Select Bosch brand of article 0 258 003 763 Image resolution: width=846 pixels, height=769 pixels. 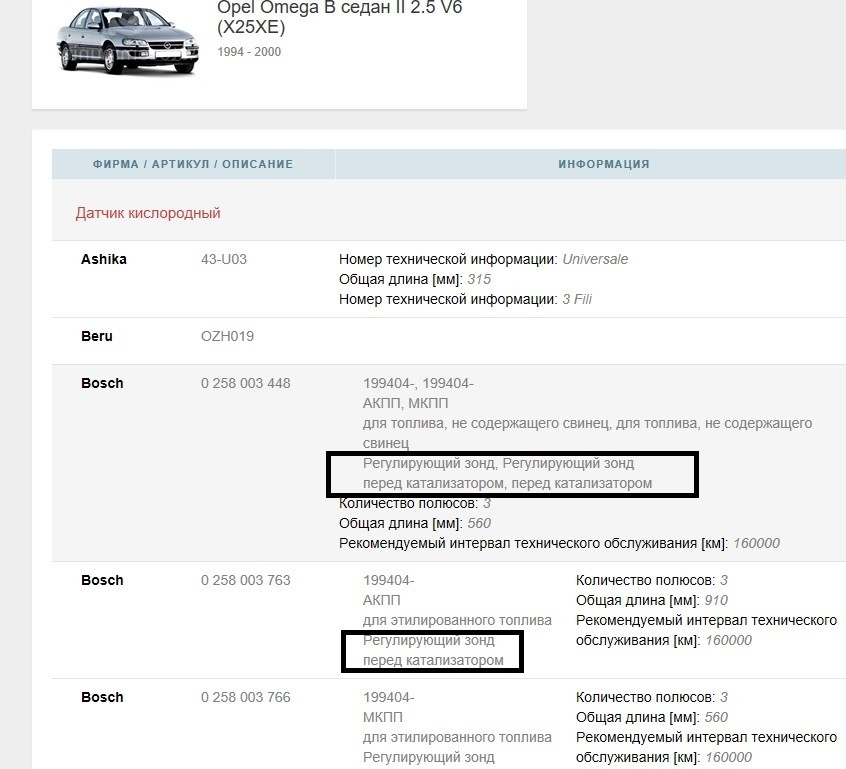tap(102, 580)
